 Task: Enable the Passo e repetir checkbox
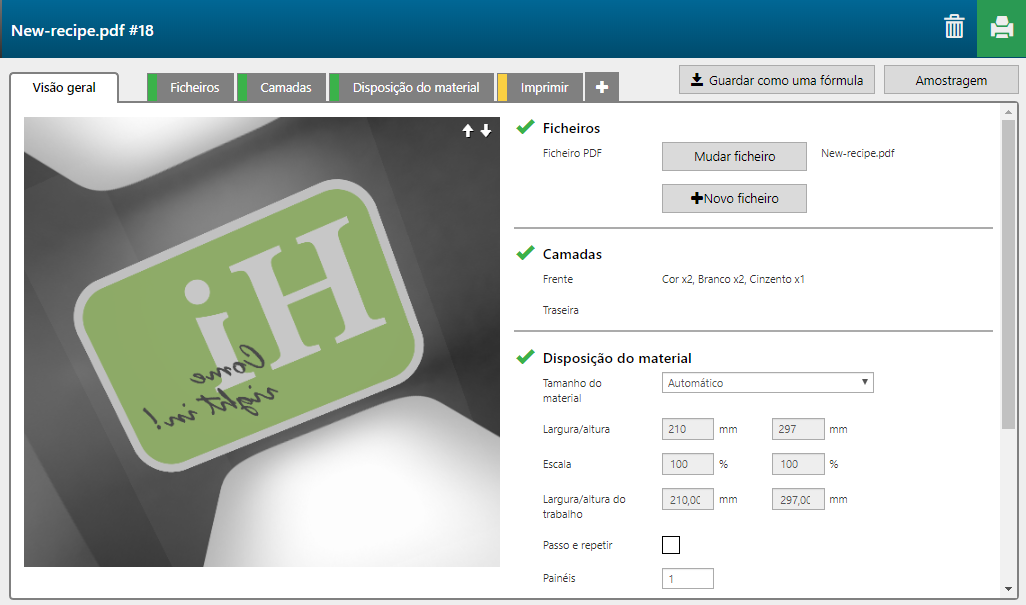tap(671, 545)
